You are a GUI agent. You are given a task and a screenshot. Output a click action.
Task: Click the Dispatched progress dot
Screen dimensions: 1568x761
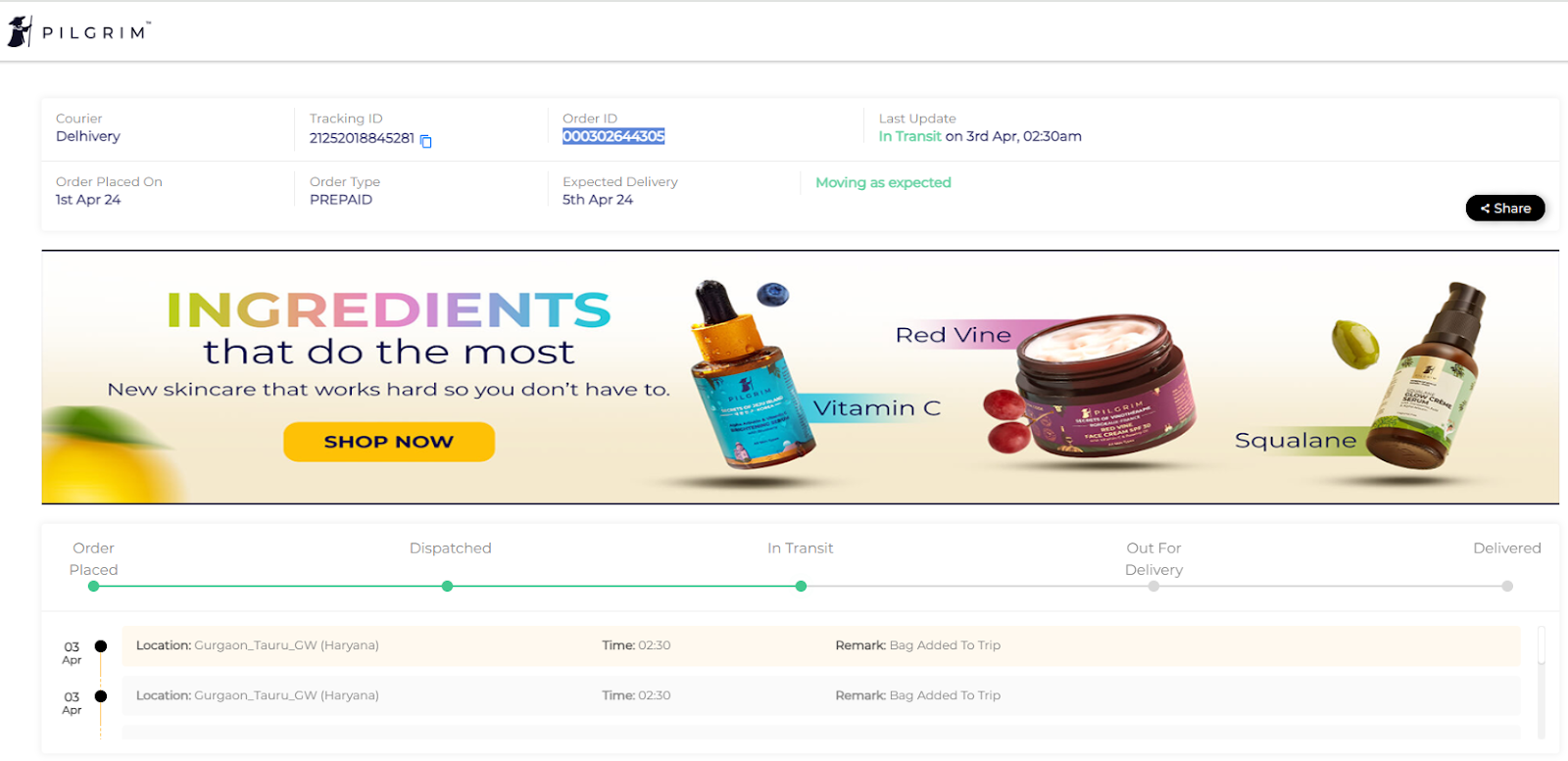pos(447,586)
